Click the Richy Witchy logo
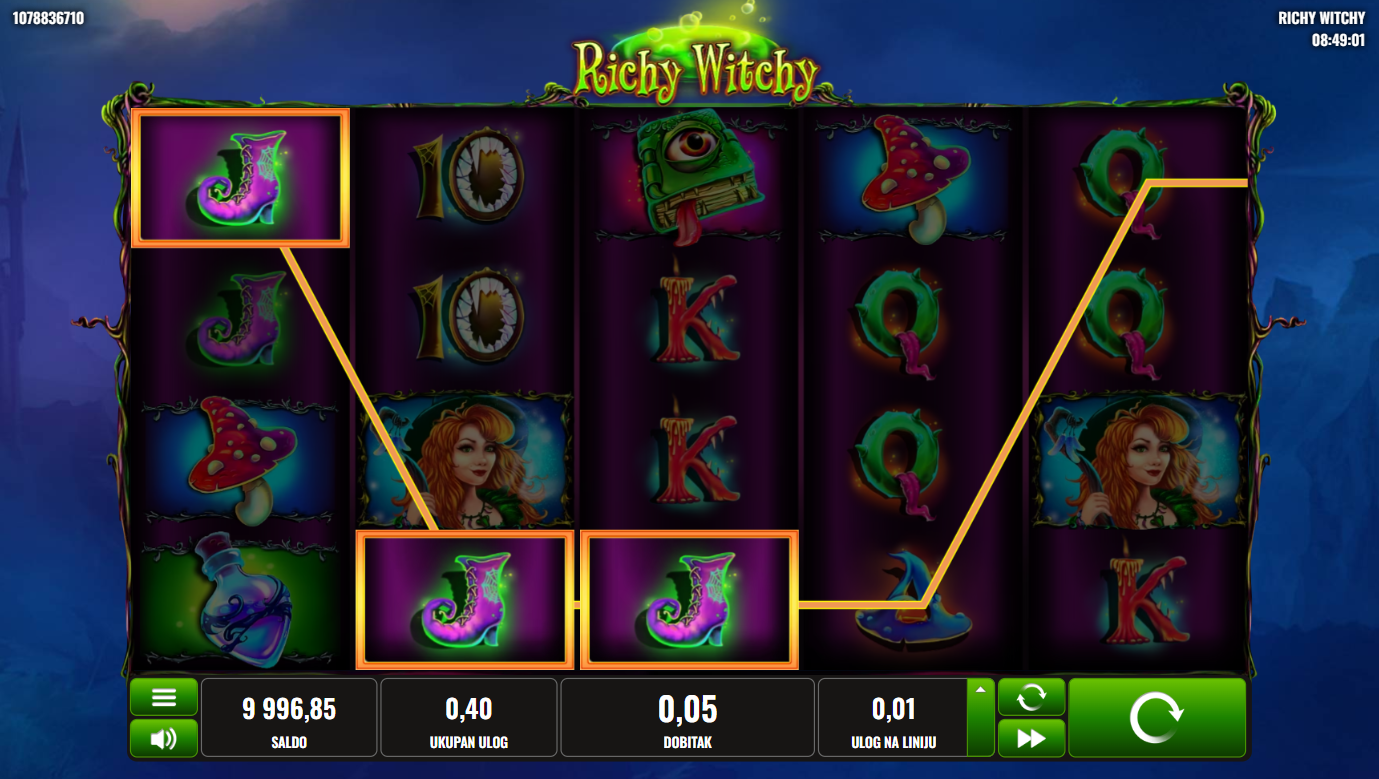Viewport: 1379px width, 779px height. tap(694, 68)
